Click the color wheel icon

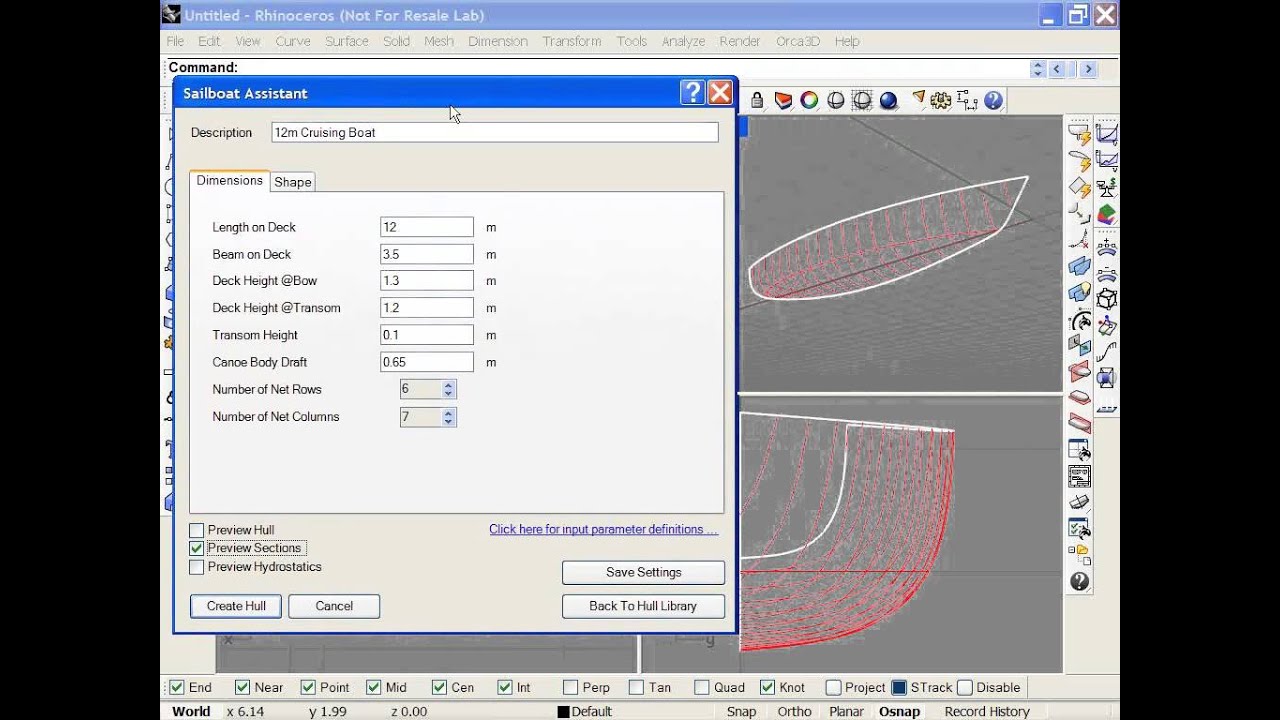(809, 100)
